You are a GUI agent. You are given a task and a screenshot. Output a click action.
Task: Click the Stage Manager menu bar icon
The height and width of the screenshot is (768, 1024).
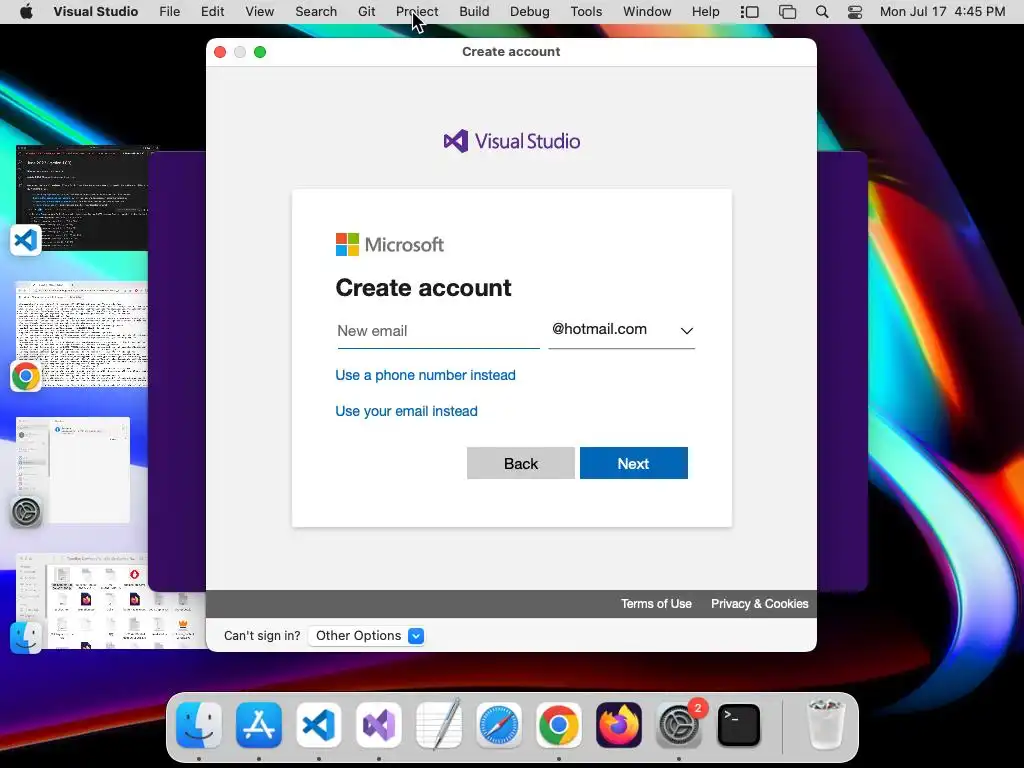(750, 12)
